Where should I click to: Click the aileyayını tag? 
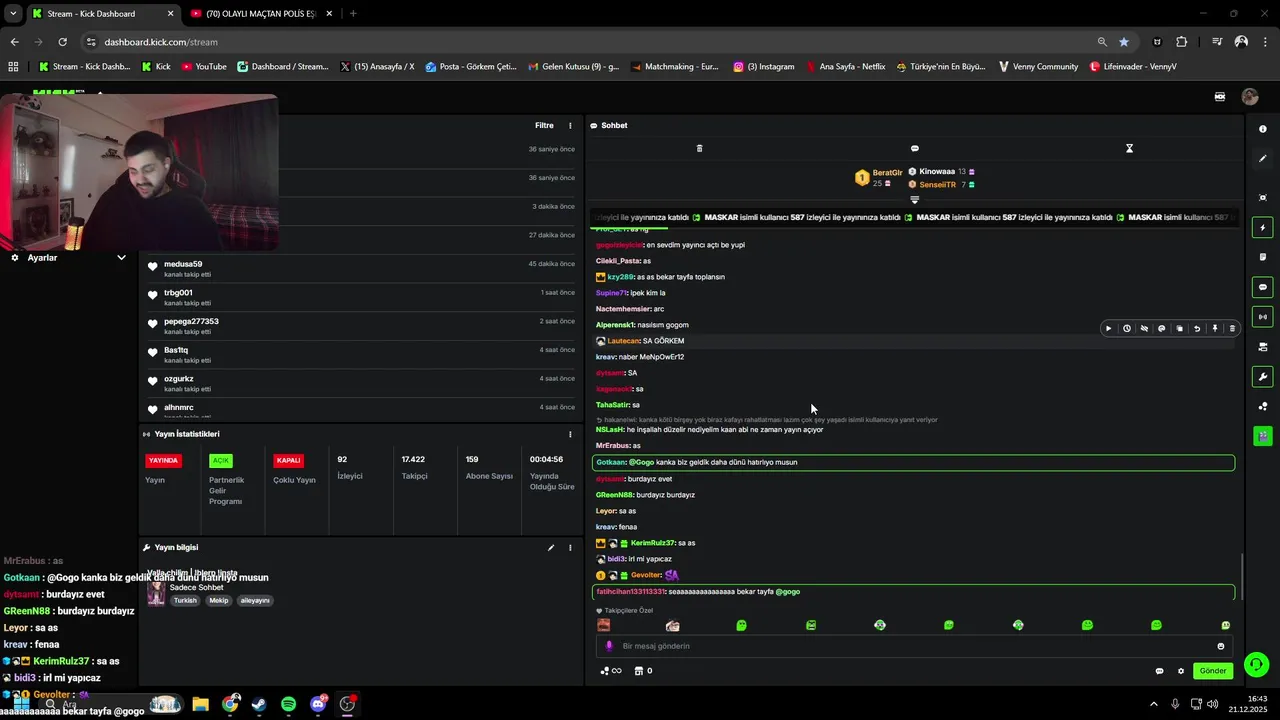coord(255,601)
